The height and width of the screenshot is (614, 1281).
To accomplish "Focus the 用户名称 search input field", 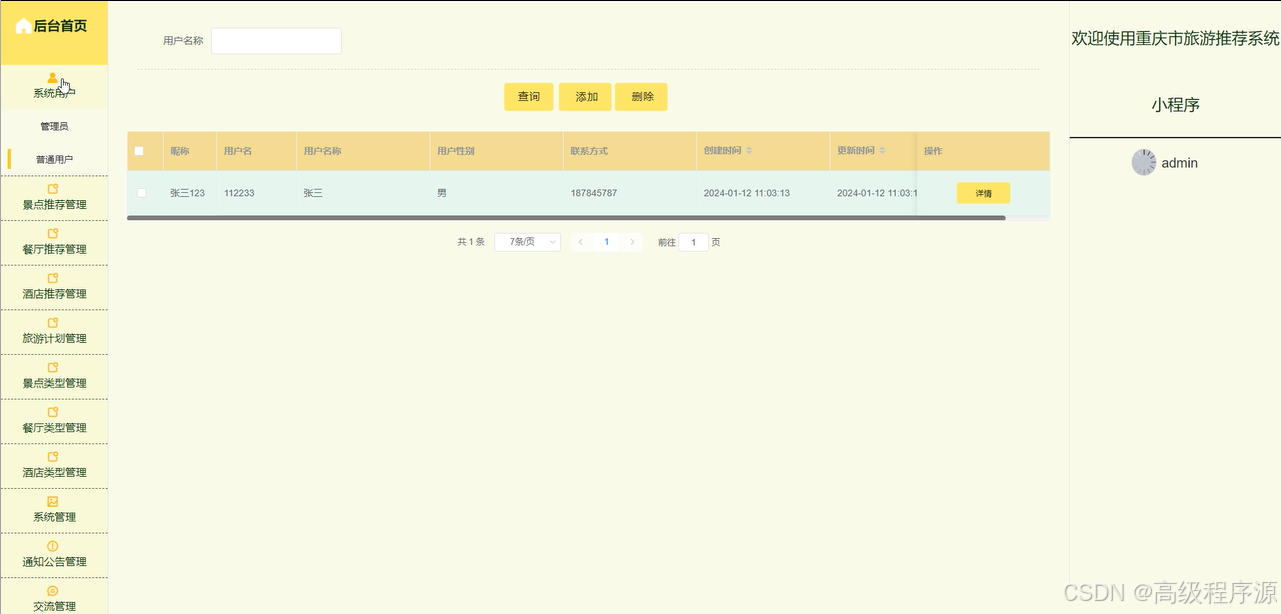I will 276,41.
